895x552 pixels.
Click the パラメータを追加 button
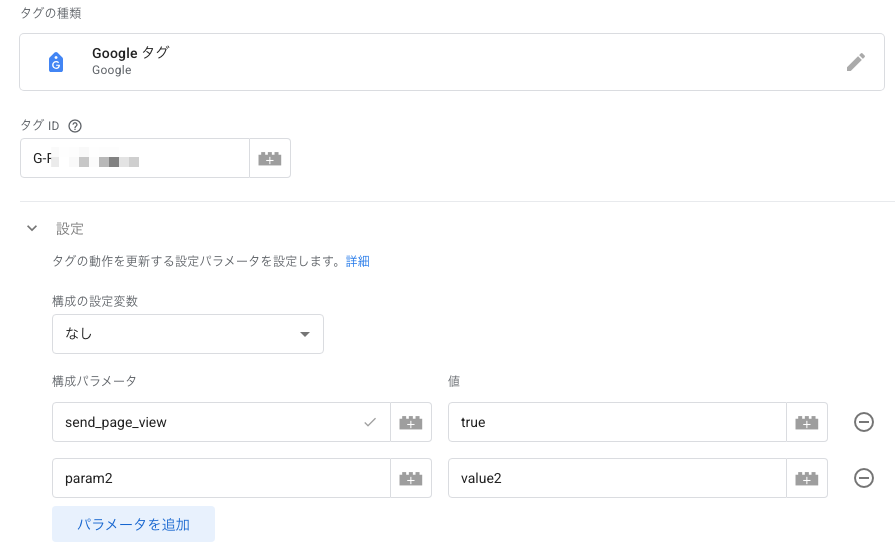[x=134, y=524]
